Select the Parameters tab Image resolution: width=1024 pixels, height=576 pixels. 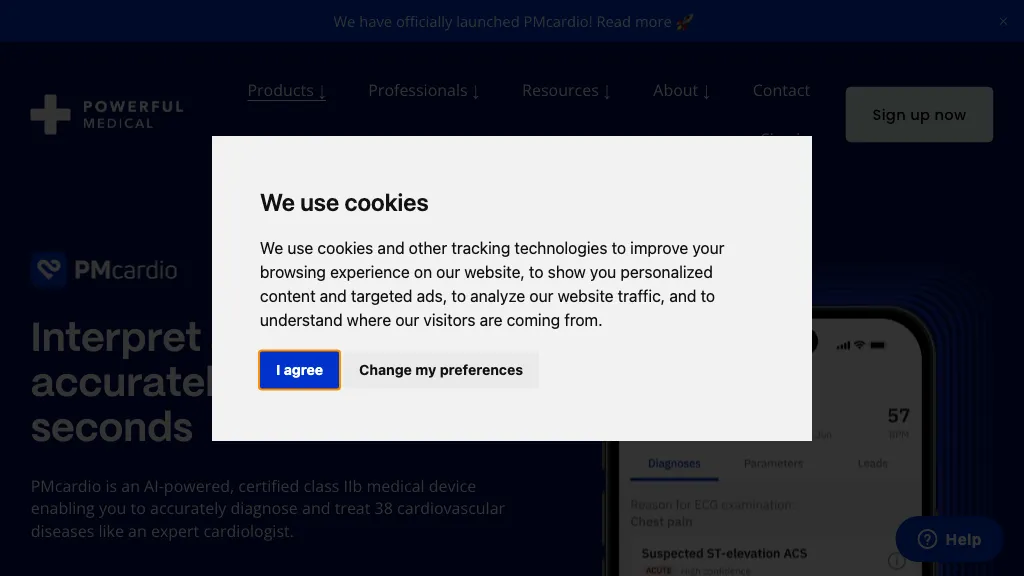click(x=773, y=463)
